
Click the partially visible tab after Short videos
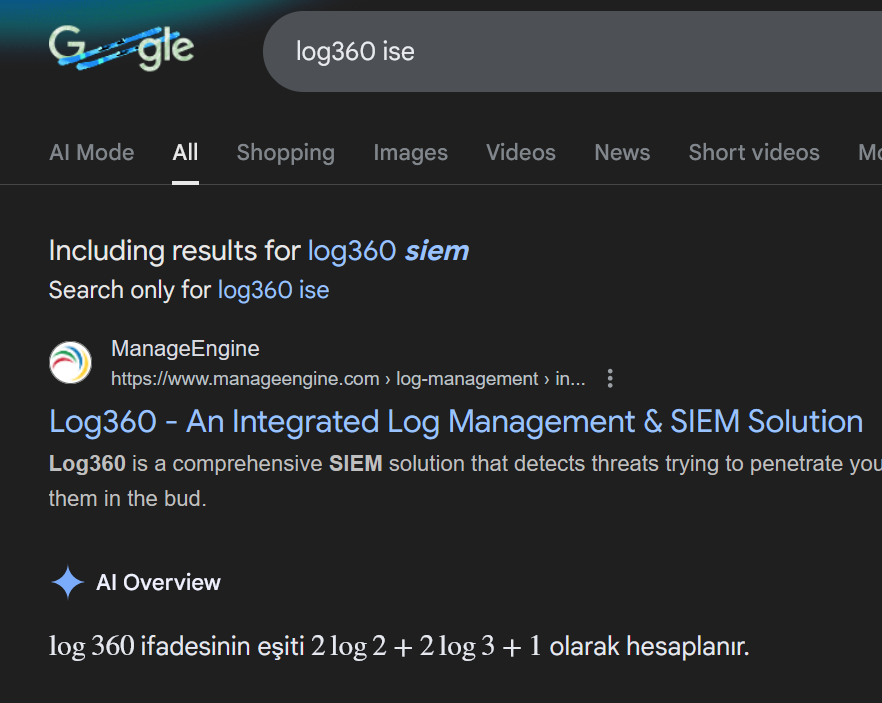(869, 153)
